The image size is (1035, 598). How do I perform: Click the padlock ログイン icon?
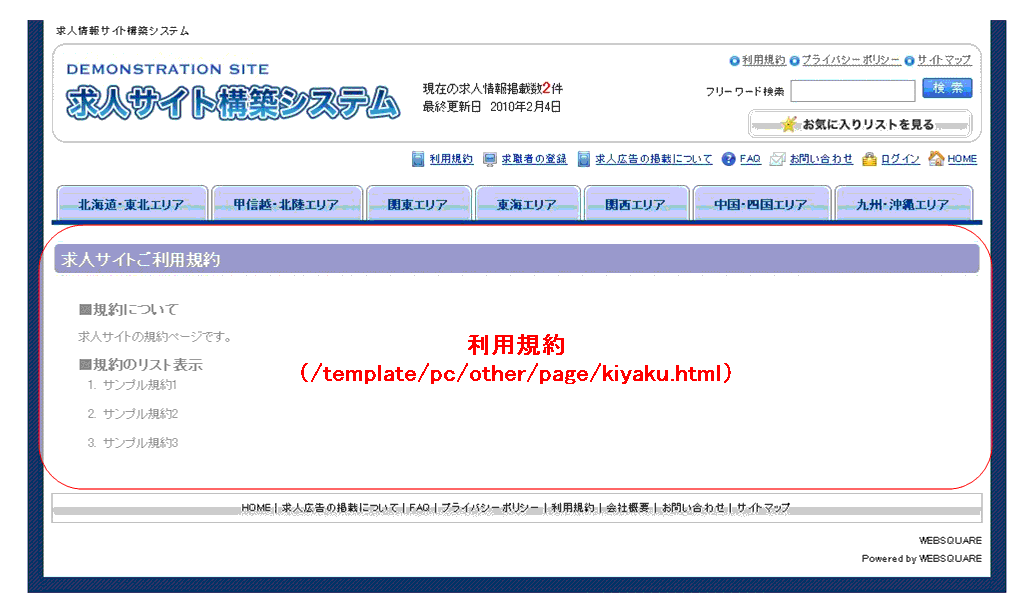click(x=869, y=159)
